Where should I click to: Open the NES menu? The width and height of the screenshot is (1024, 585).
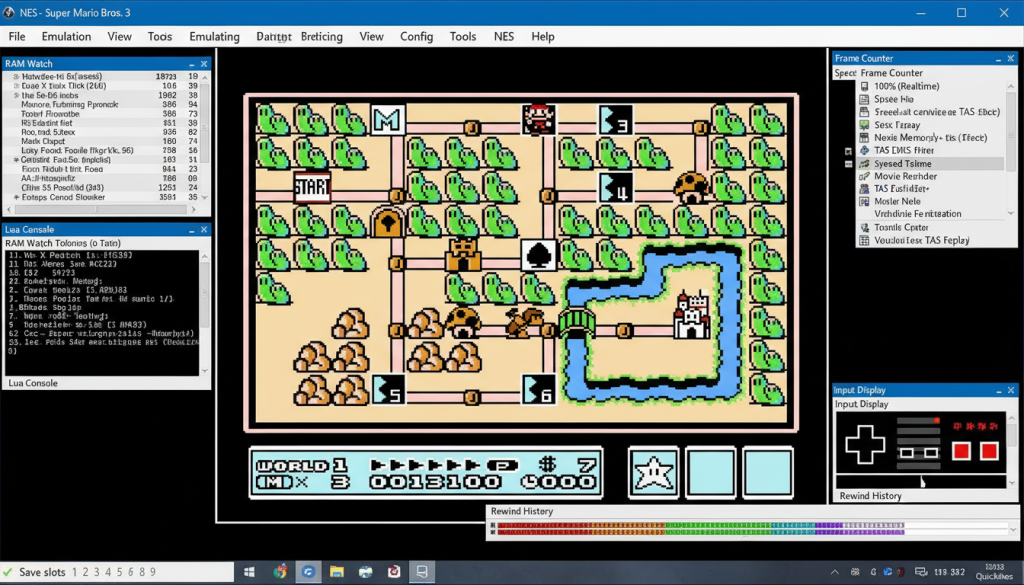504,37
